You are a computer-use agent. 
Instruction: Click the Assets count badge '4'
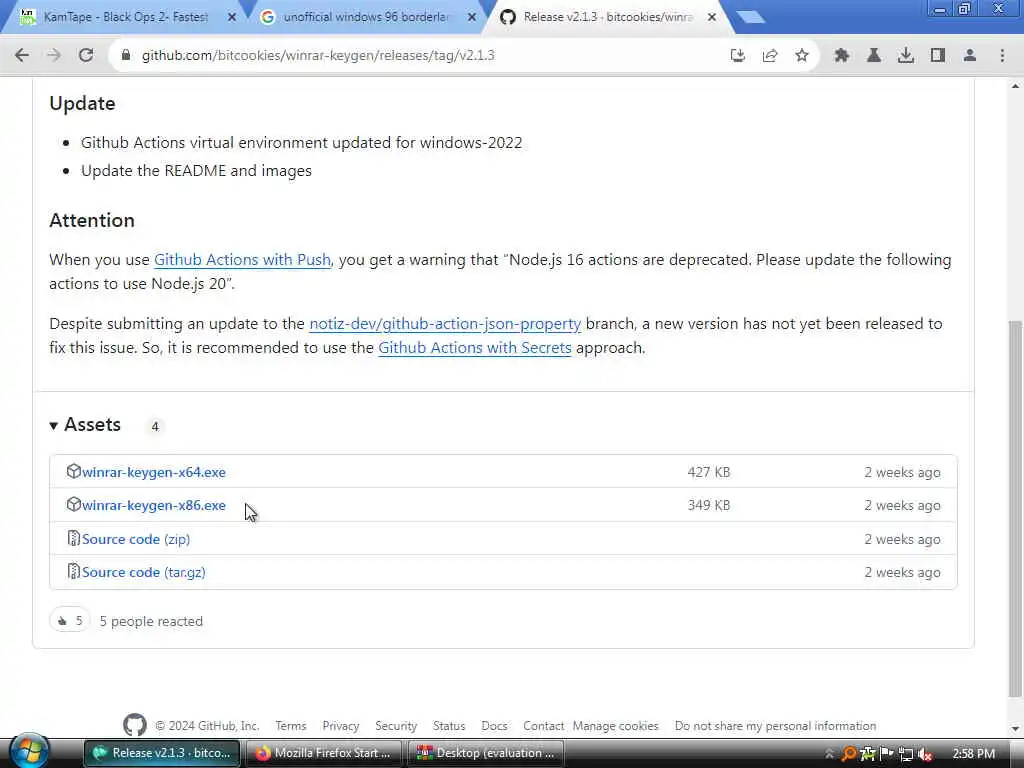[155, 426]
